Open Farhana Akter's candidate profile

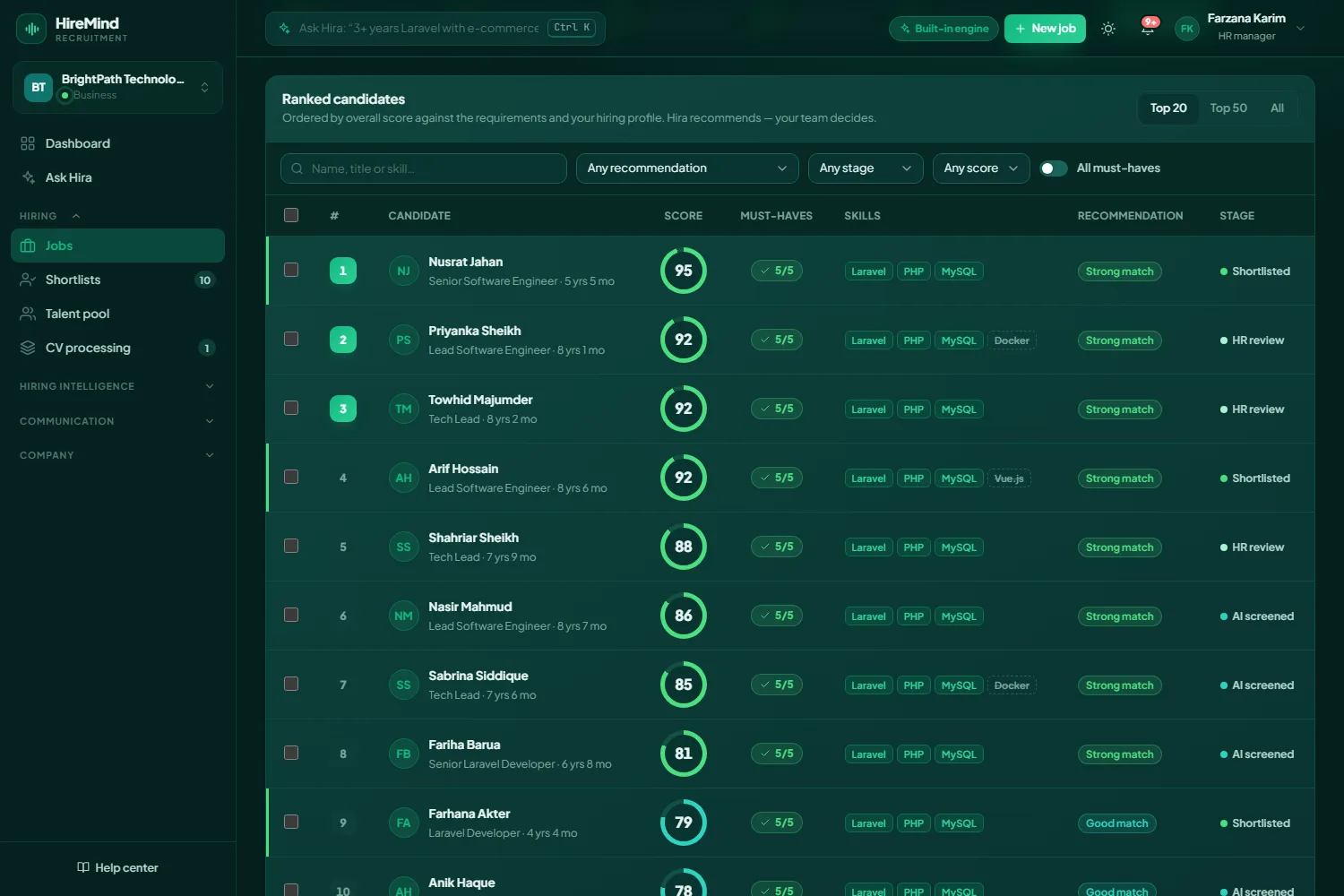pos(469,814)
